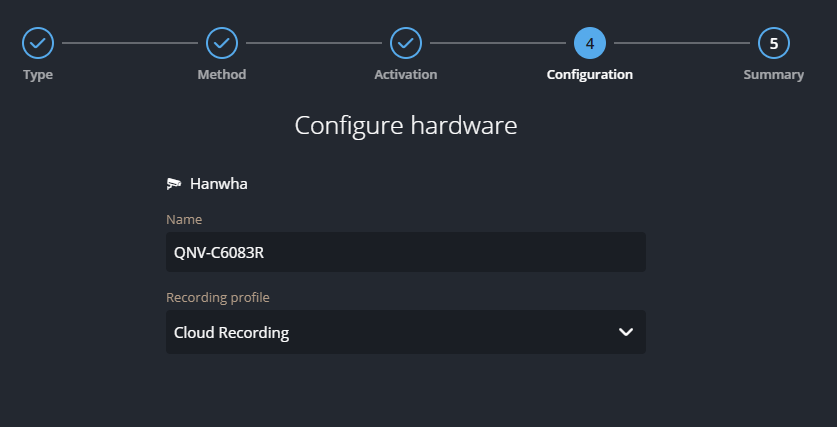Click the Type step checkmark circle
This screenshot has width=837, height=427.
[38, 43]
